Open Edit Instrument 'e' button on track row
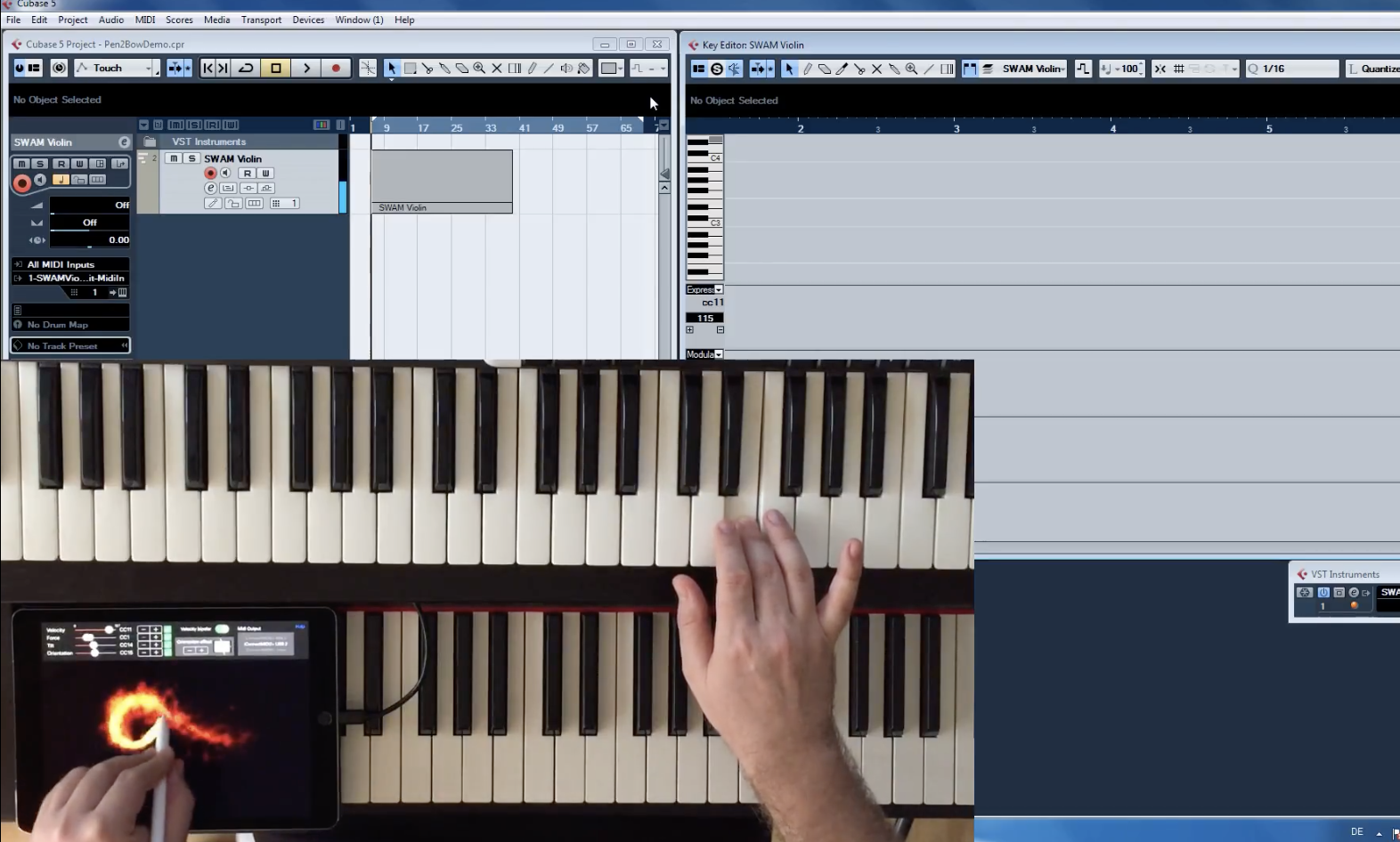The height and width of the screenshot is (842, 1400). click(210, 188)
